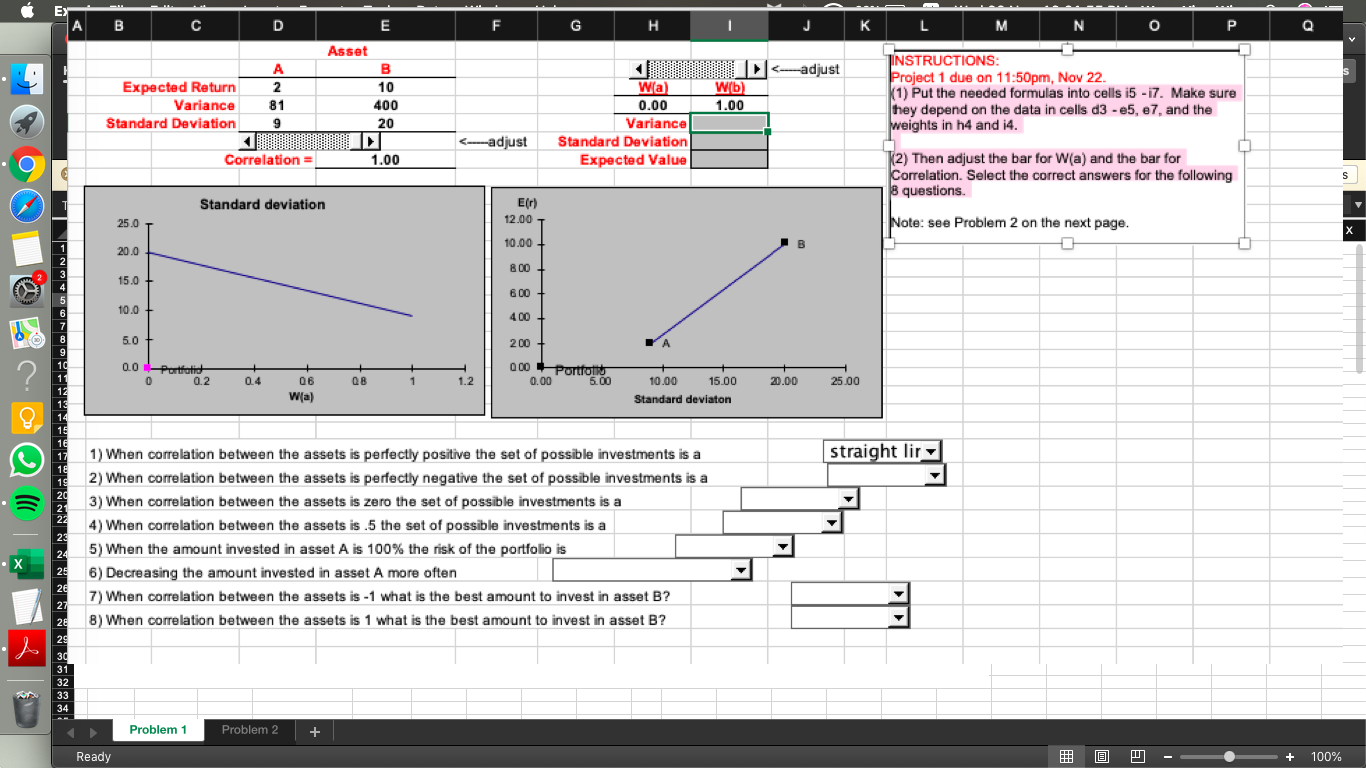The image size is (1366, 768).
Task: Switch to the Problem 1 sheet tab
Action: [158, 730]
